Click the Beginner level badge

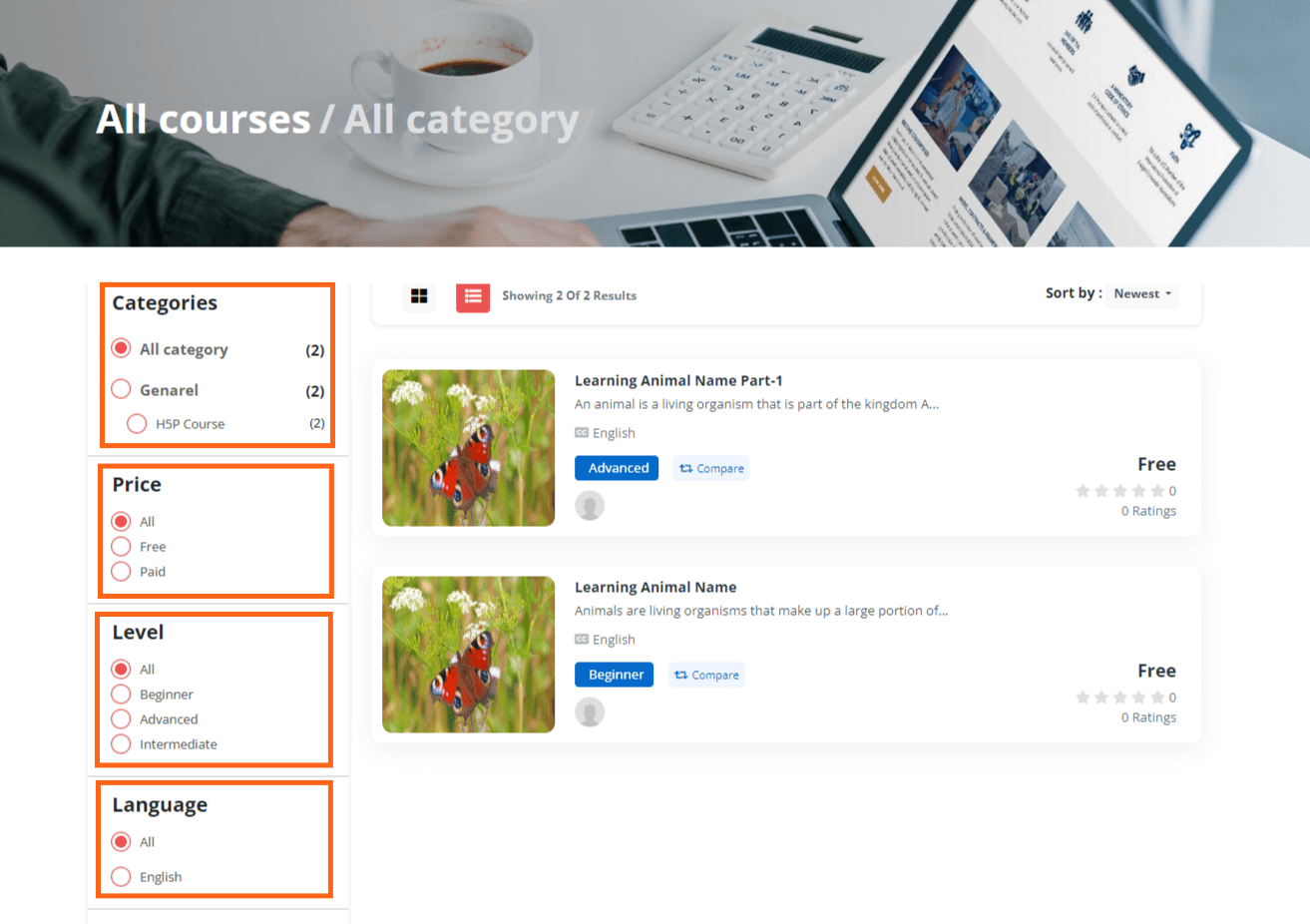coord(615,676)
